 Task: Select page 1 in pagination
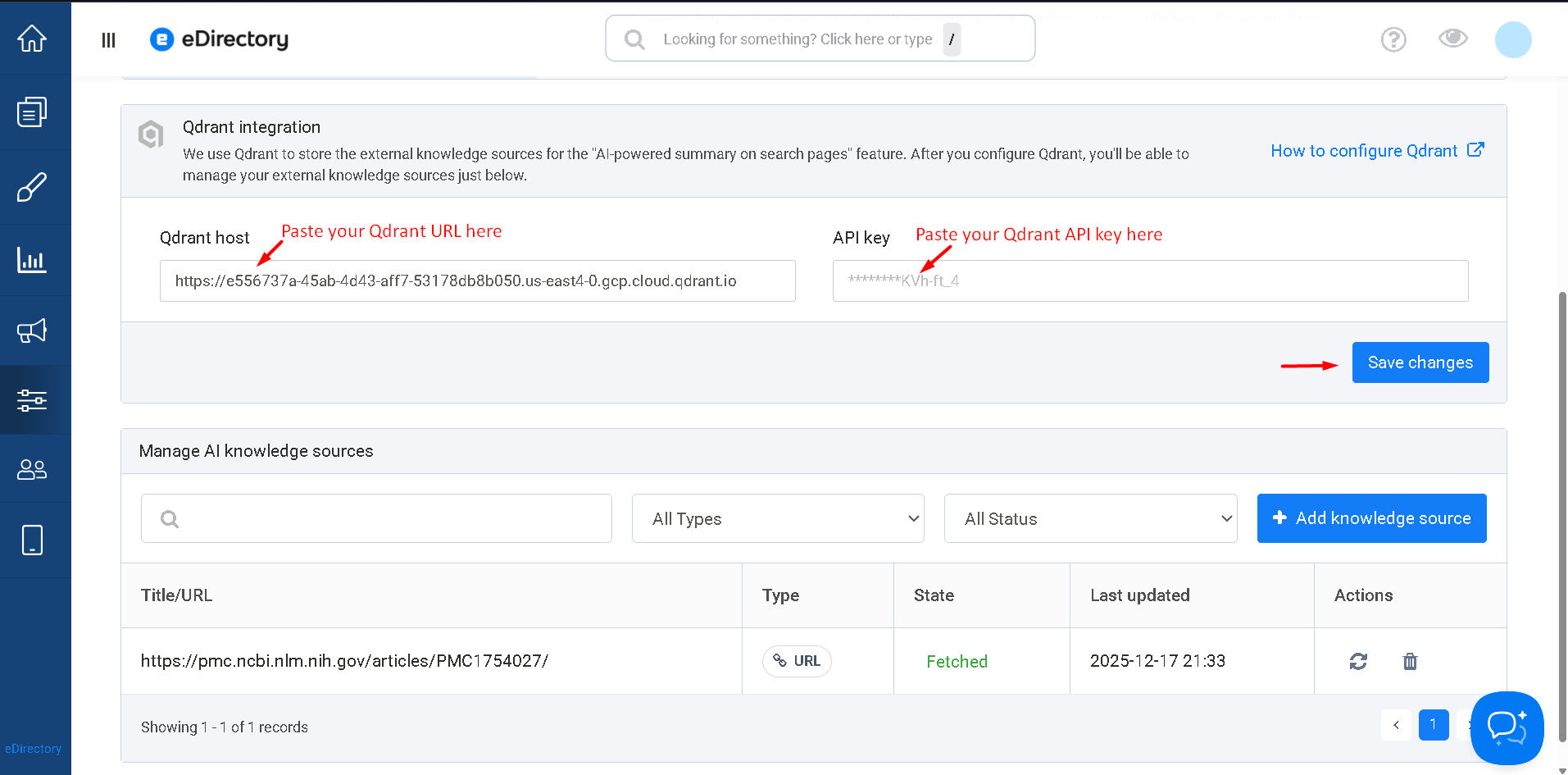coord(1434,725)
